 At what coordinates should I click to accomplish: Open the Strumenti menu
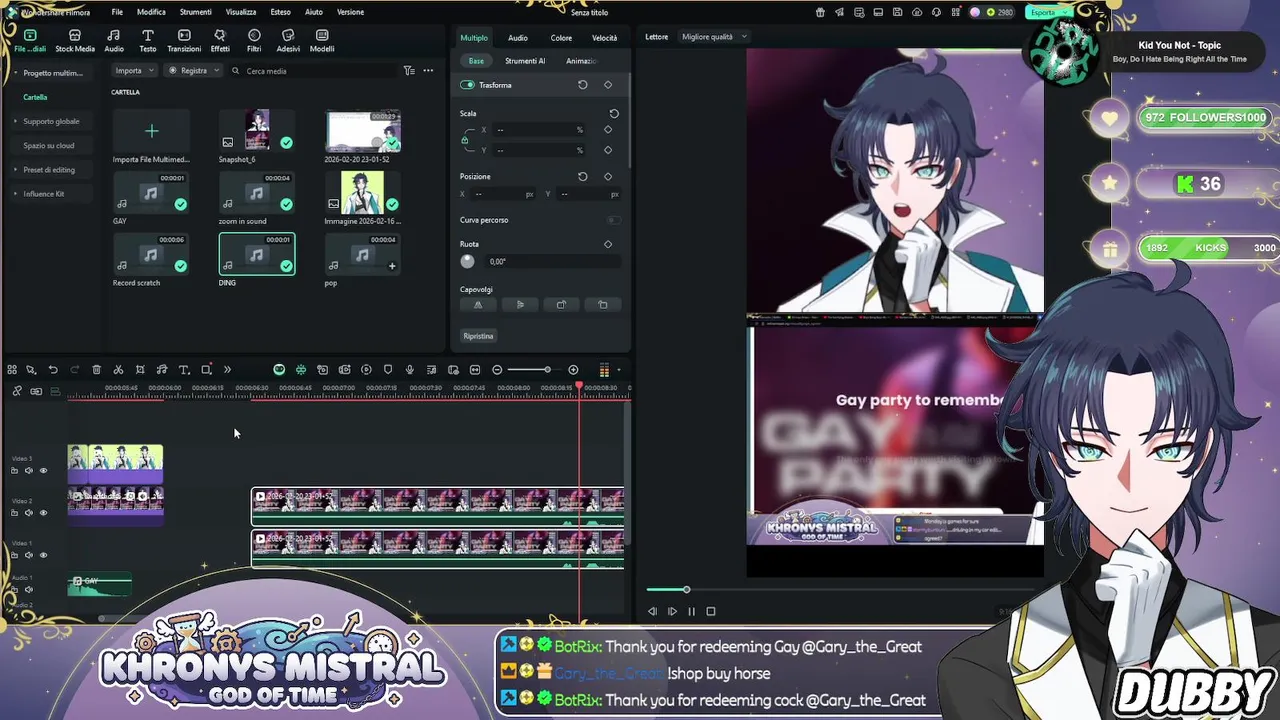[195, 12]
